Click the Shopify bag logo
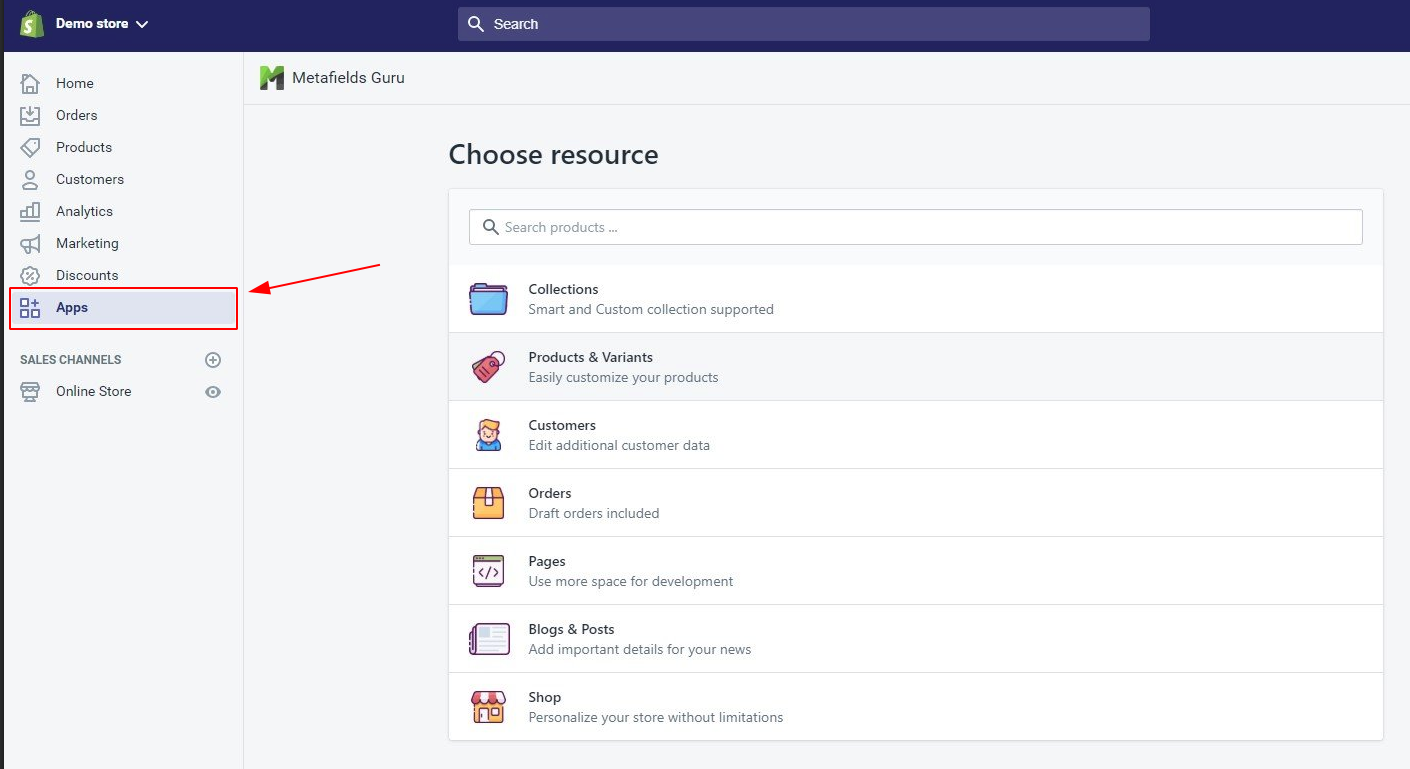The width and height of the screenshot is (1410, 769). (x=32, y=24)
